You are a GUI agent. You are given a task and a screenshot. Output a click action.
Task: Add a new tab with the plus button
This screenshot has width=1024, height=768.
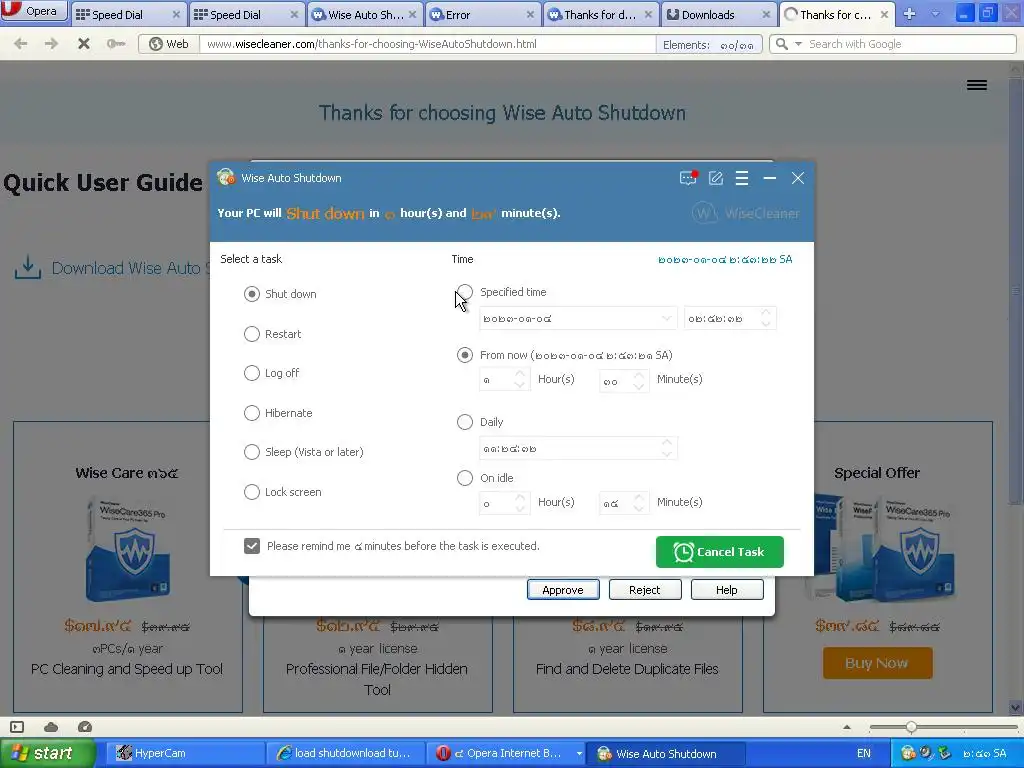click(x=909, y=14)
